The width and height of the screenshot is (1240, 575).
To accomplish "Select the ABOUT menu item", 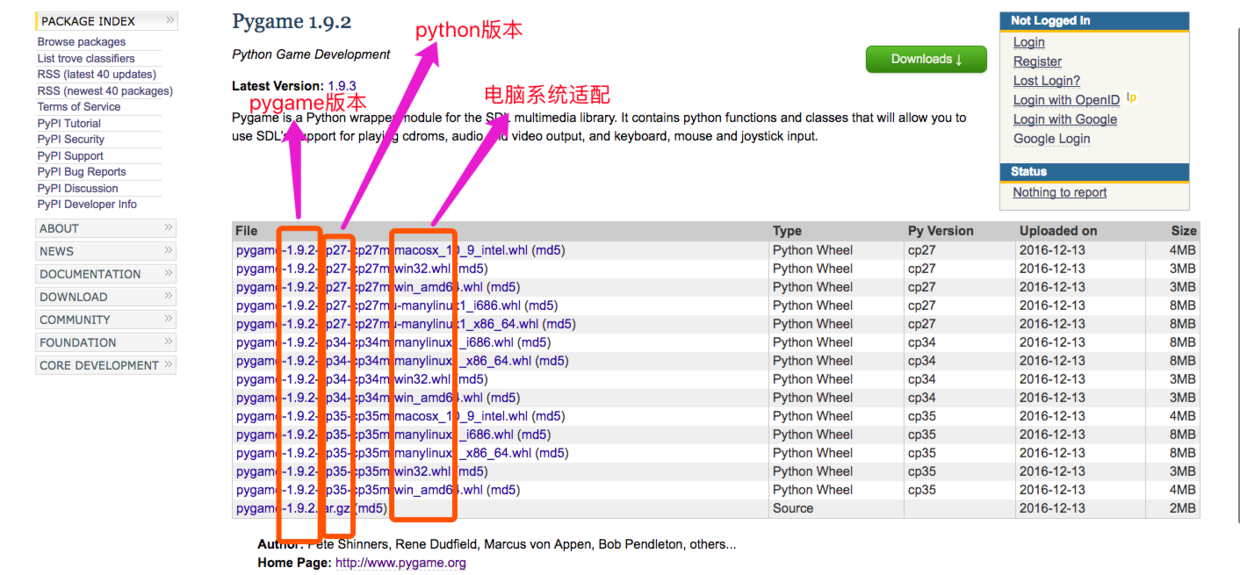I will pyautogui.click(x=59, y=228).
